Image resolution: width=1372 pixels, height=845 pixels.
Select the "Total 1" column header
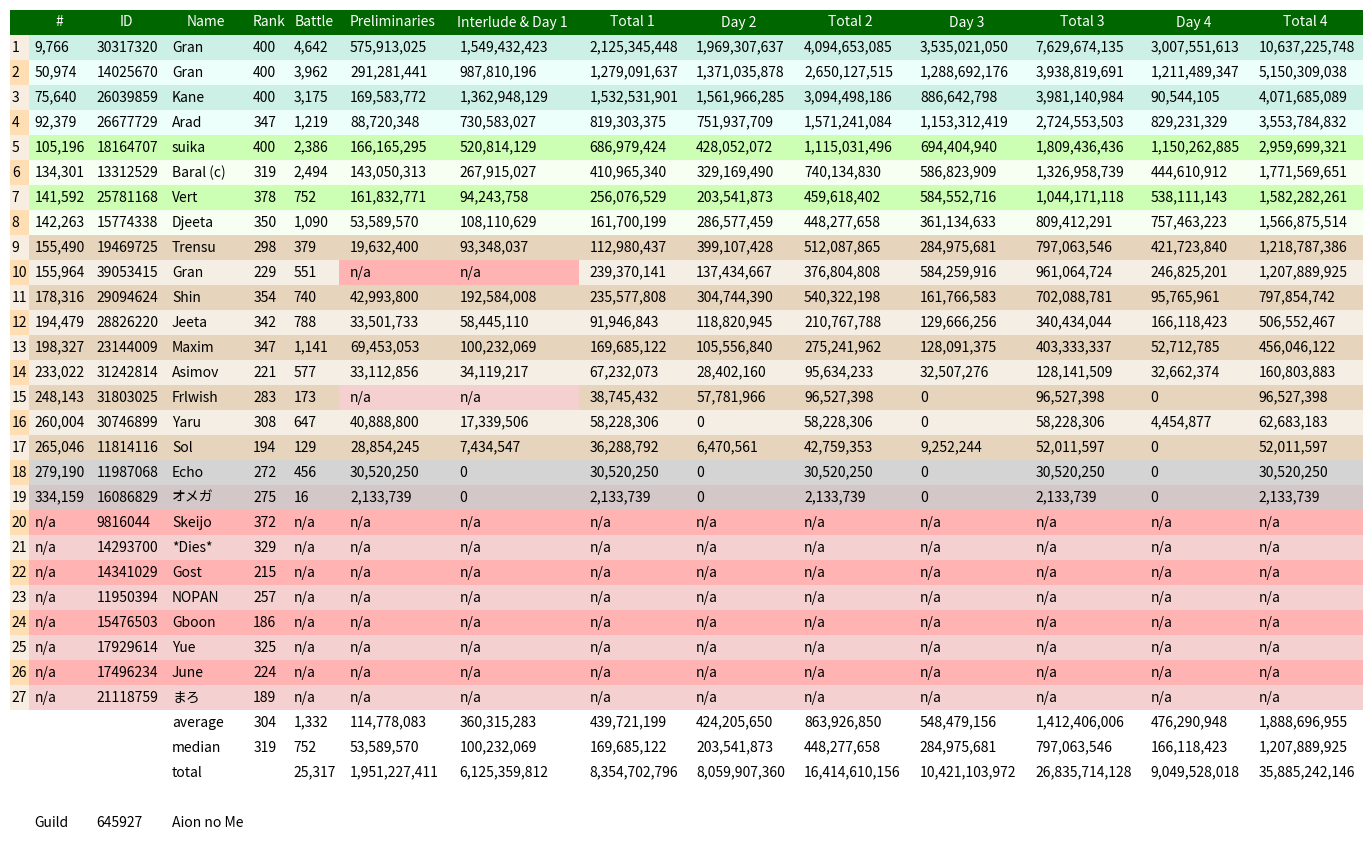pos(632,21)
